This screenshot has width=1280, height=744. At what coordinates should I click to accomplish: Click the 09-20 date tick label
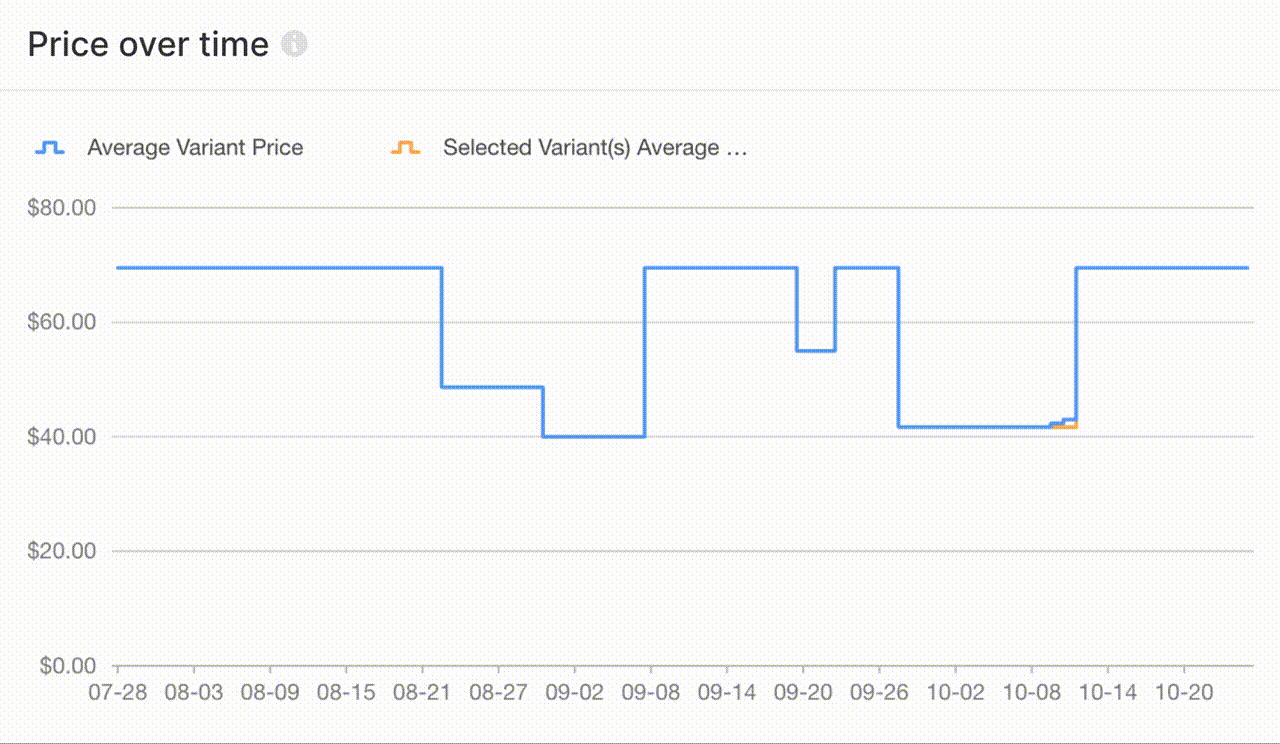(x=802, y=692)
